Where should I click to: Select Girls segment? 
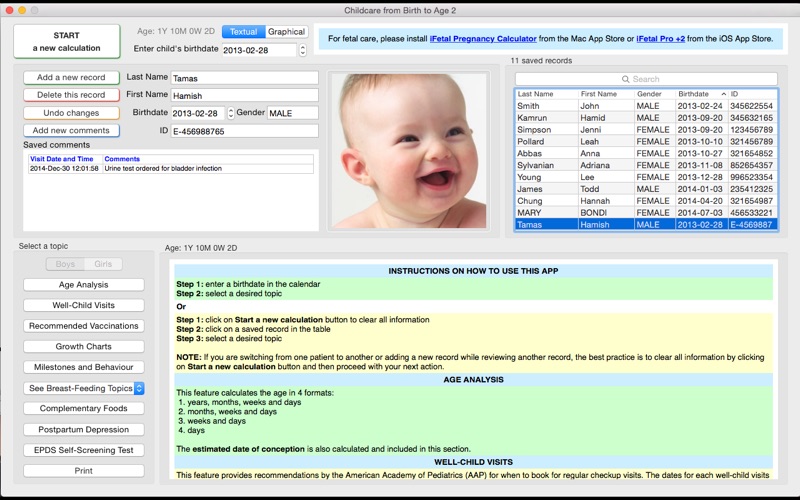[103, 264]
